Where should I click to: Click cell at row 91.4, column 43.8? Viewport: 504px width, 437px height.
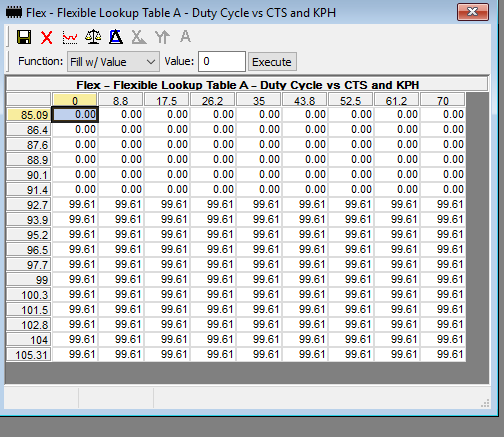(x=305, y=189)
